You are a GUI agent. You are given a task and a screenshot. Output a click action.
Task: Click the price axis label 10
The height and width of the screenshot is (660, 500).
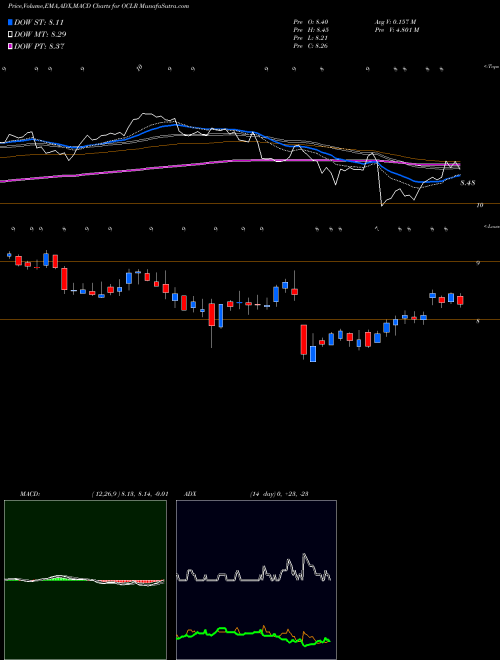click(480, 205)
